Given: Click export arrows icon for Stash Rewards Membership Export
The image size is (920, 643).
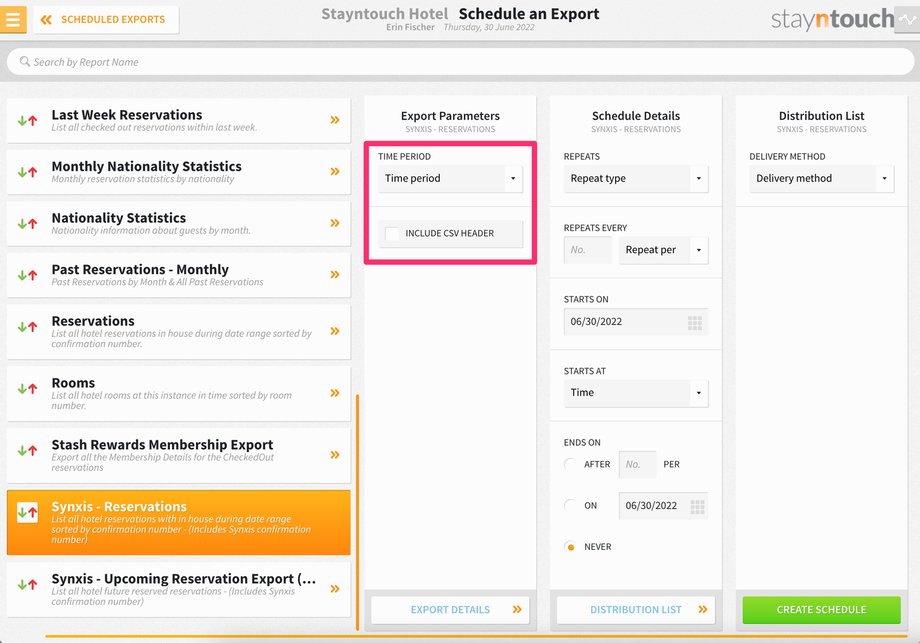Looking at the screenshot, I should (28, 451).
